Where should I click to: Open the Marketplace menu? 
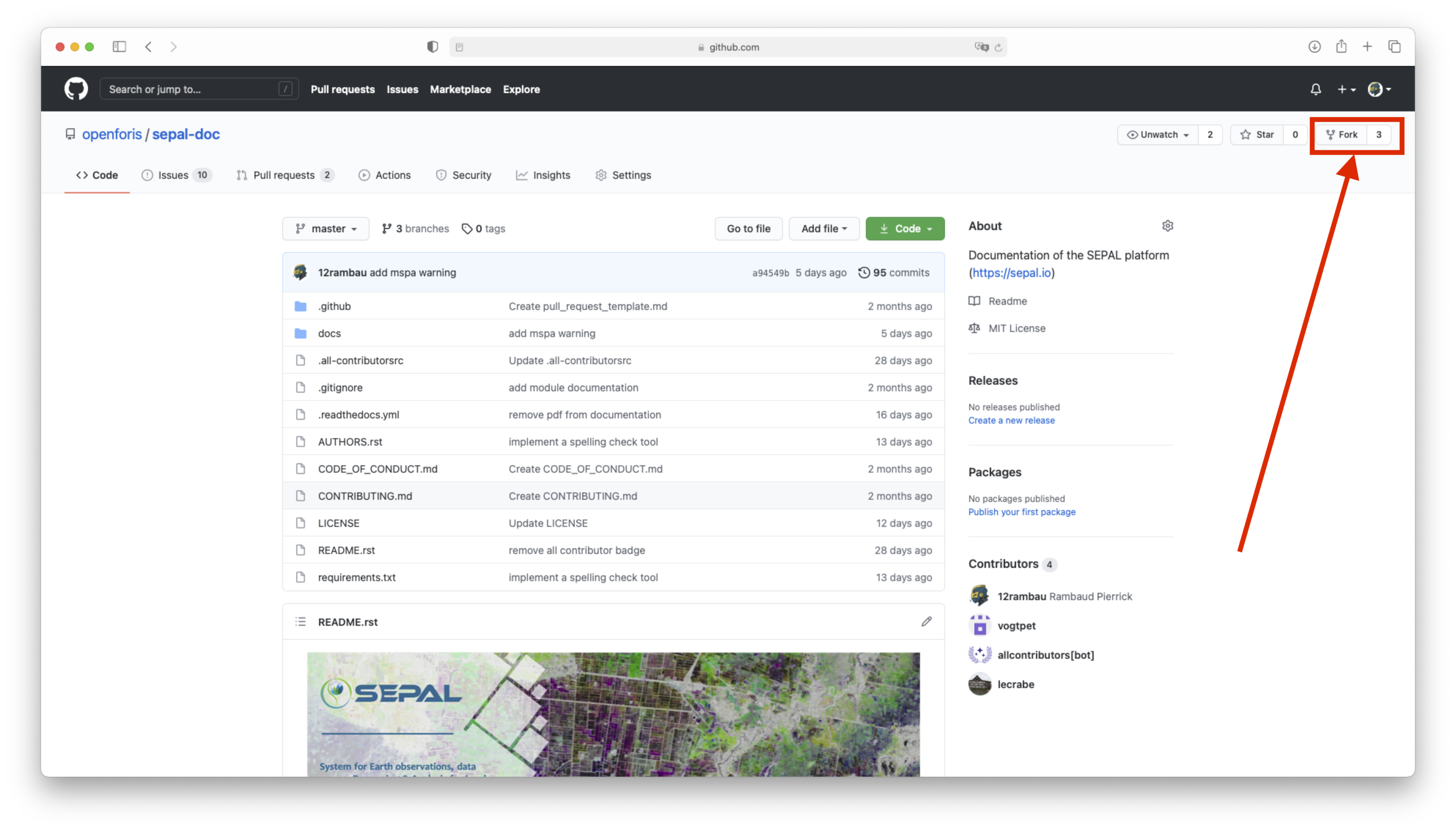tap(460, 89)
